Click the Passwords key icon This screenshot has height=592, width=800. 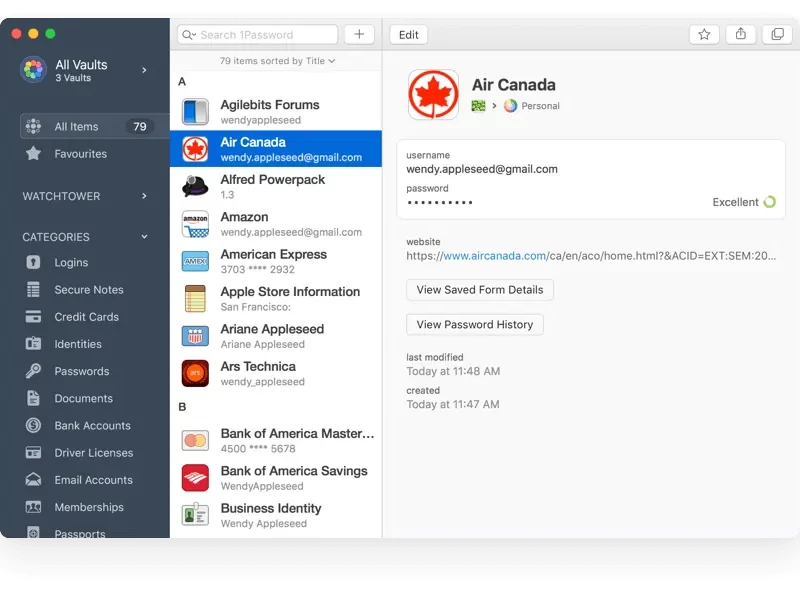[x=33, y=371]
